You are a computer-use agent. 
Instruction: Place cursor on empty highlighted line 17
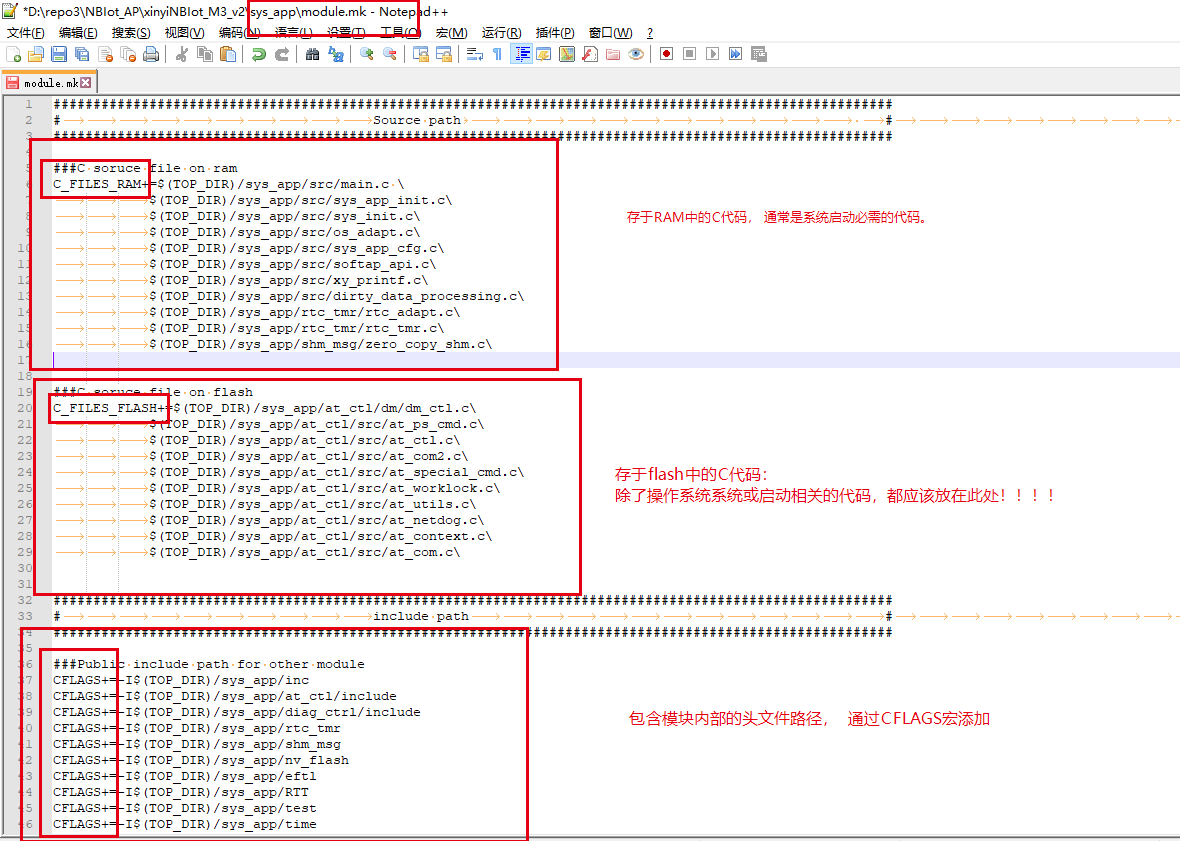[616, 360]
